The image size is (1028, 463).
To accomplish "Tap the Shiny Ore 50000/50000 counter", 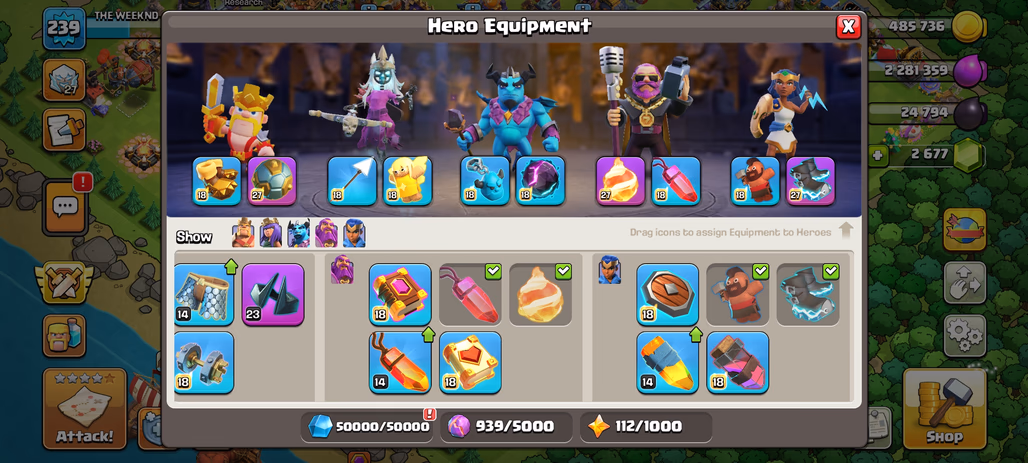I will [367, 427].
